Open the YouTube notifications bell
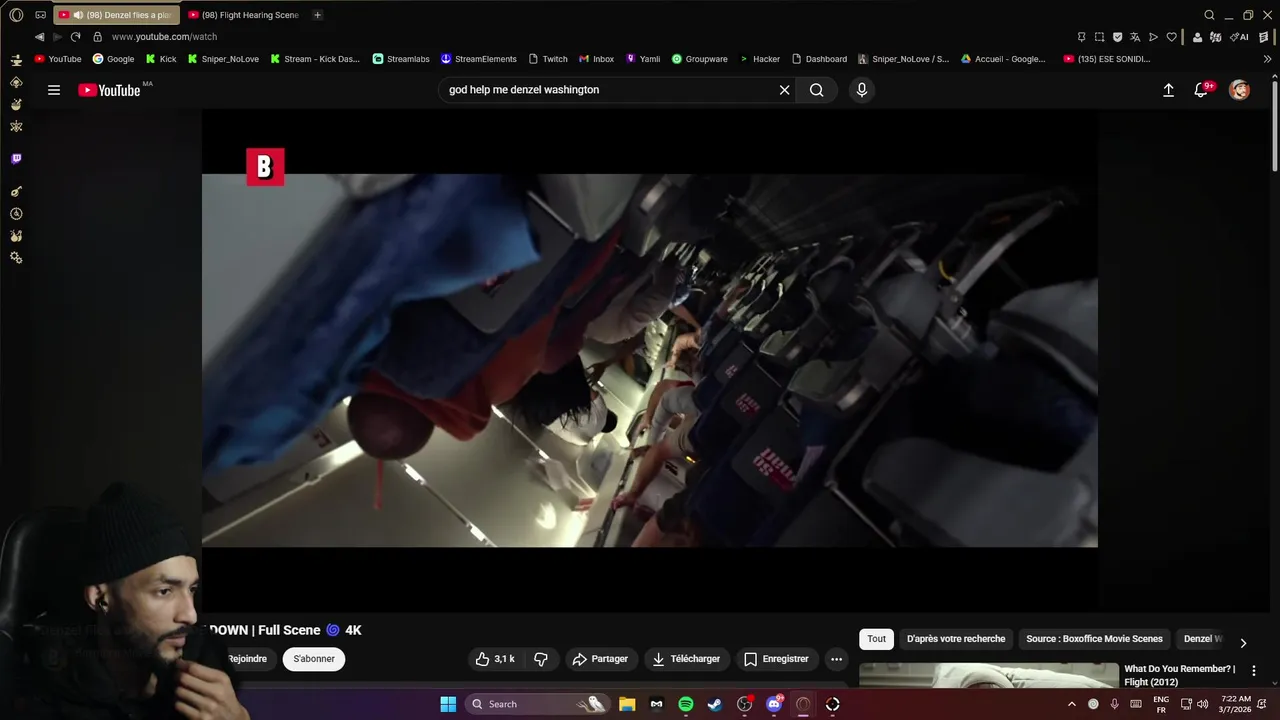 click(x=1202, y=90)
